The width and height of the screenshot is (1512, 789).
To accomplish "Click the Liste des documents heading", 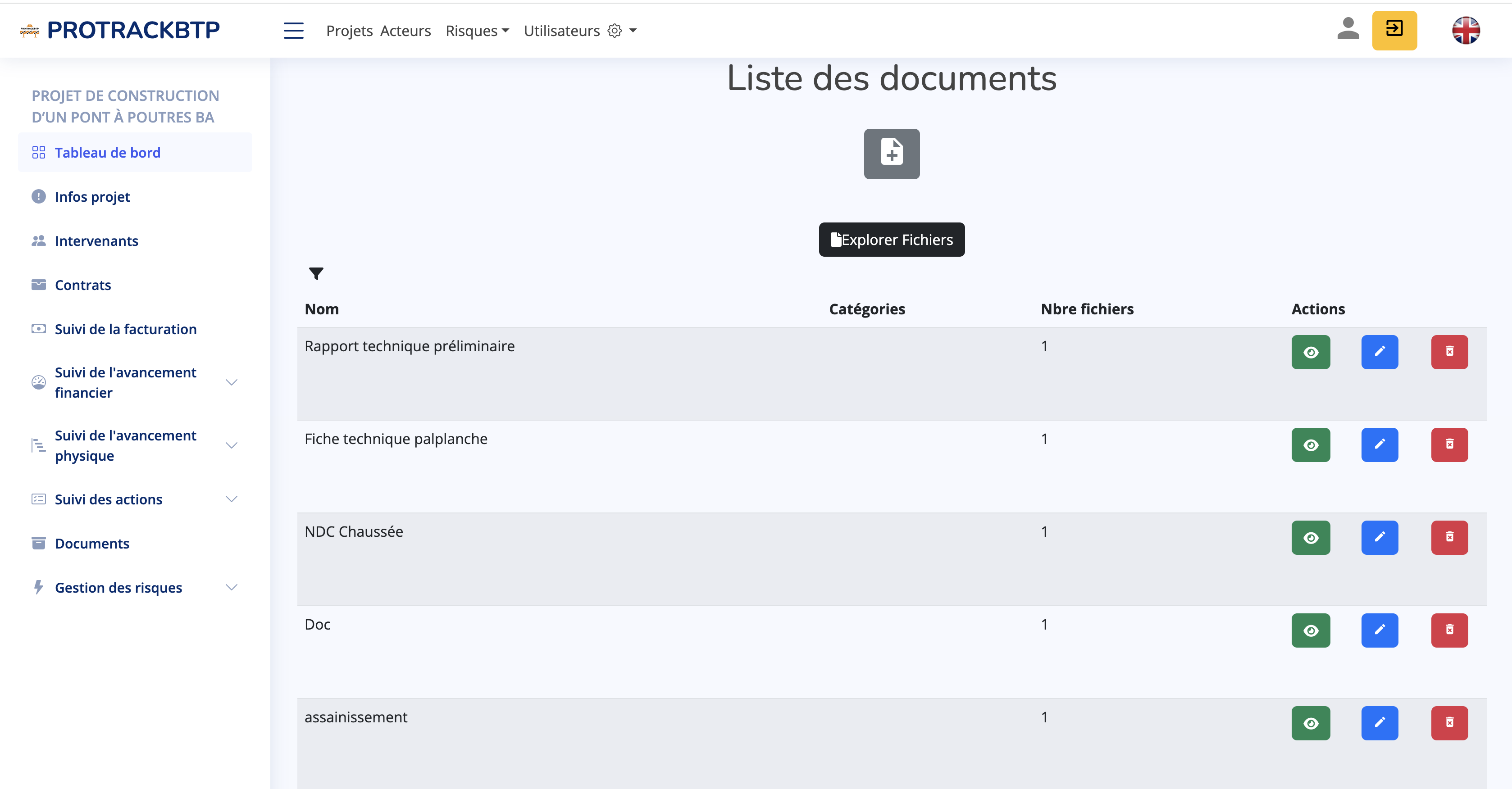I will click(892, 78).
